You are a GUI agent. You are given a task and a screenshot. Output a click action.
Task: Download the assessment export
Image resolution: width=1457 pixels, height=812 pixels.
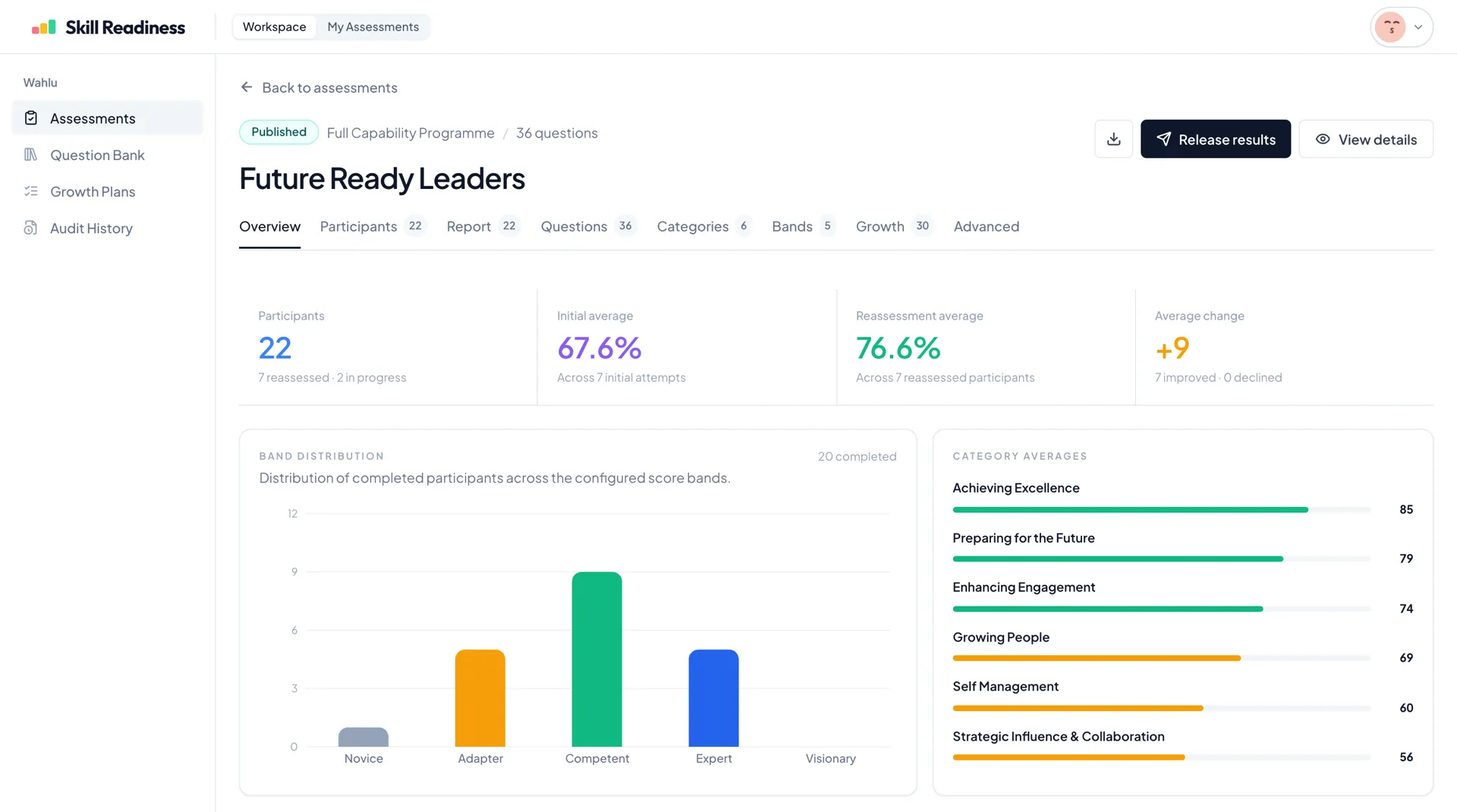[x=1113, y=139]
